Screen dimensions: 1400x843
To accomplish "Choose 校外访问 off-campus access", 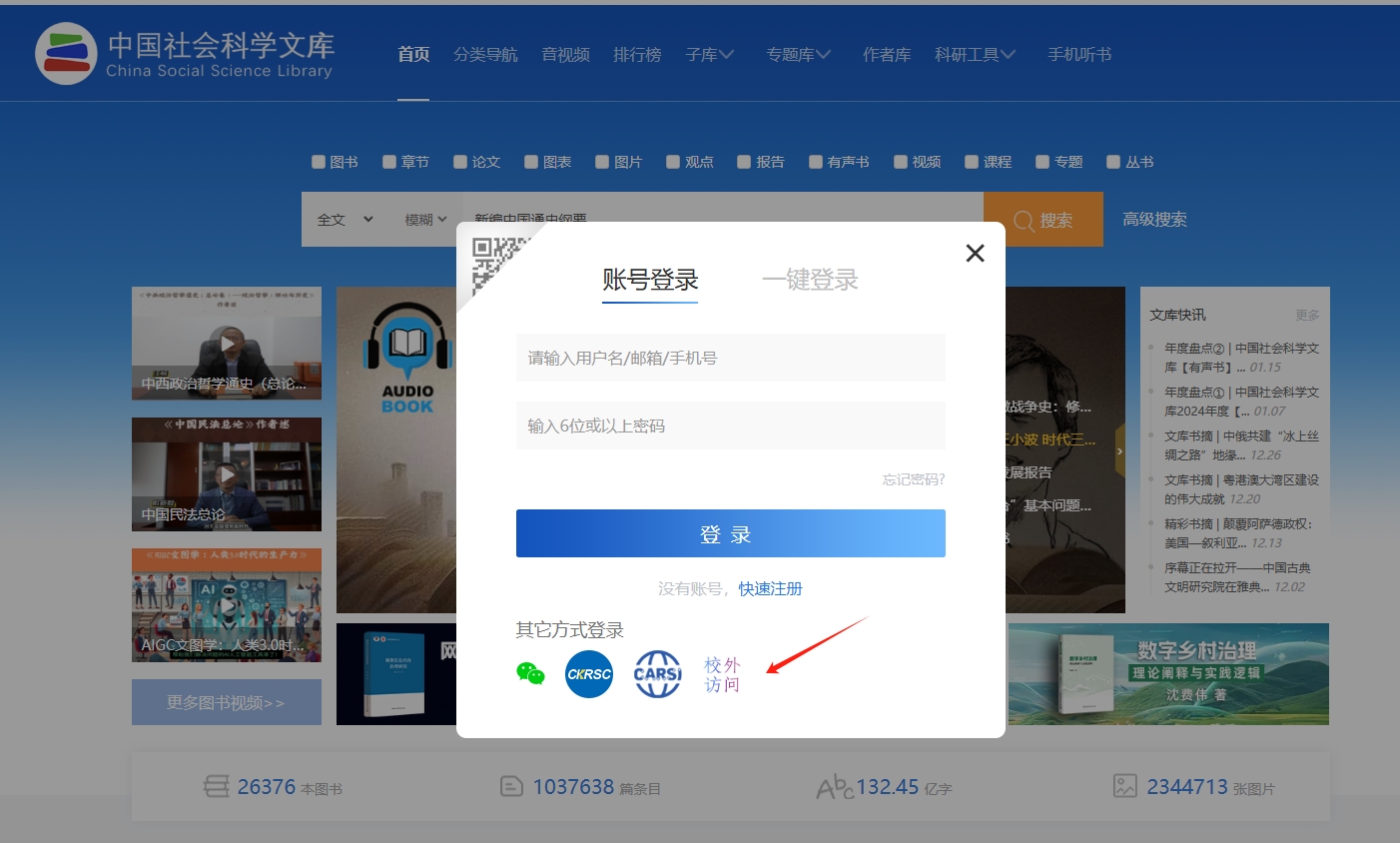I will [x=722, y=674].
